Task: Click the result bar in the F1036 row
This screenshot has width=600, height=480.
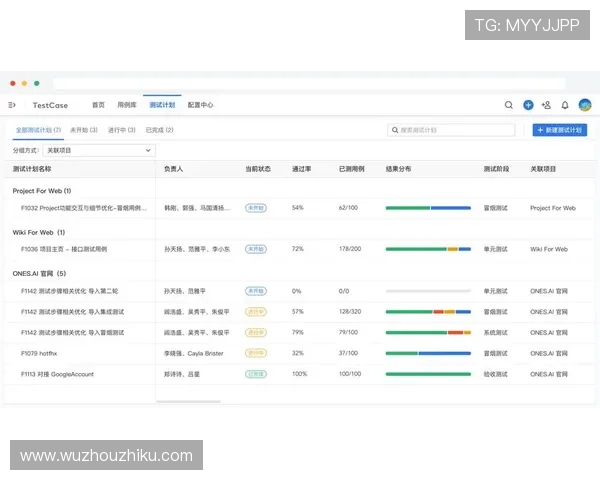Action: [x=428, y=249]
